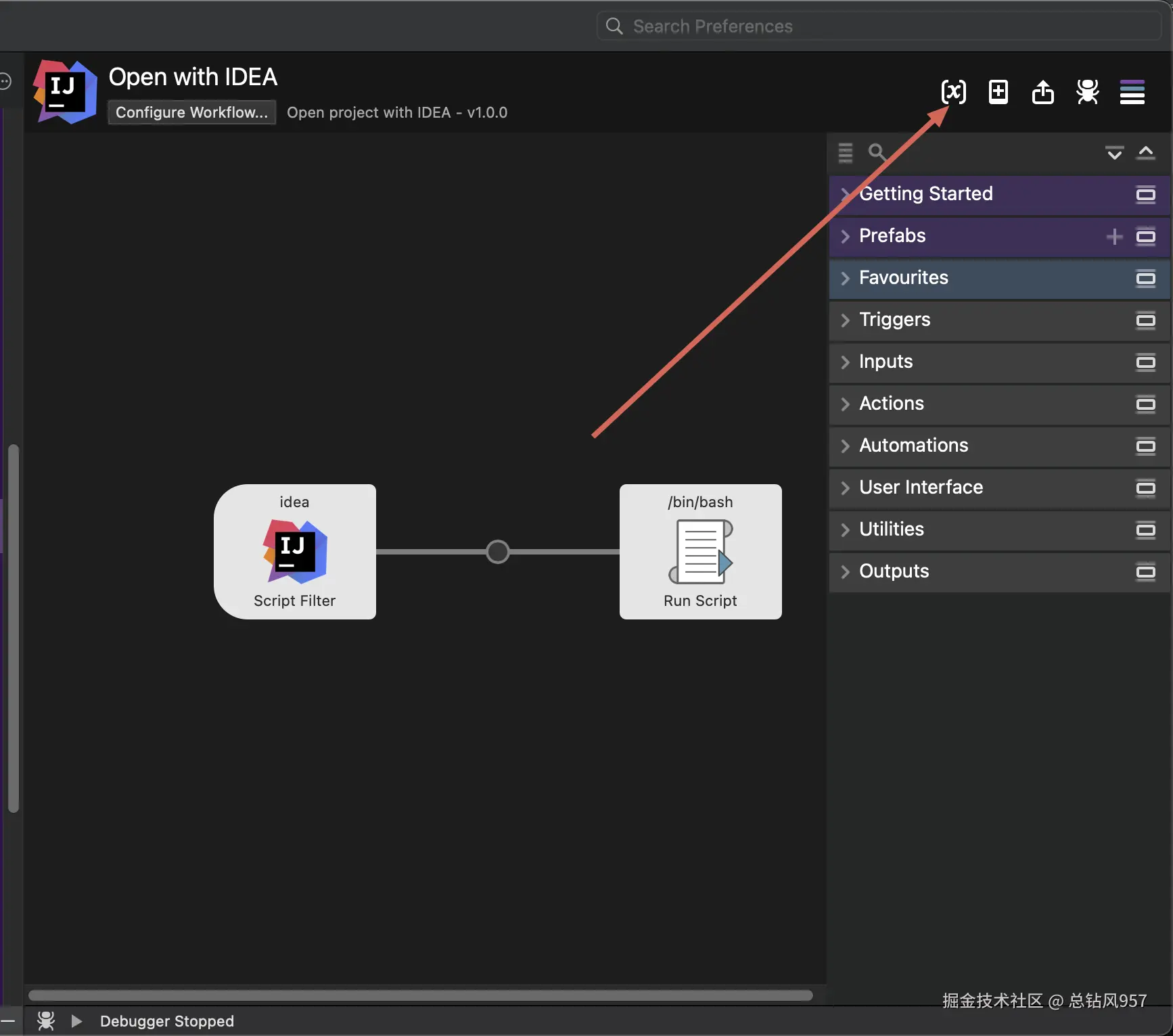Select the /bin/bash Run Script object
This screenshot has height=1036, width=1173.
pos(700,551)
